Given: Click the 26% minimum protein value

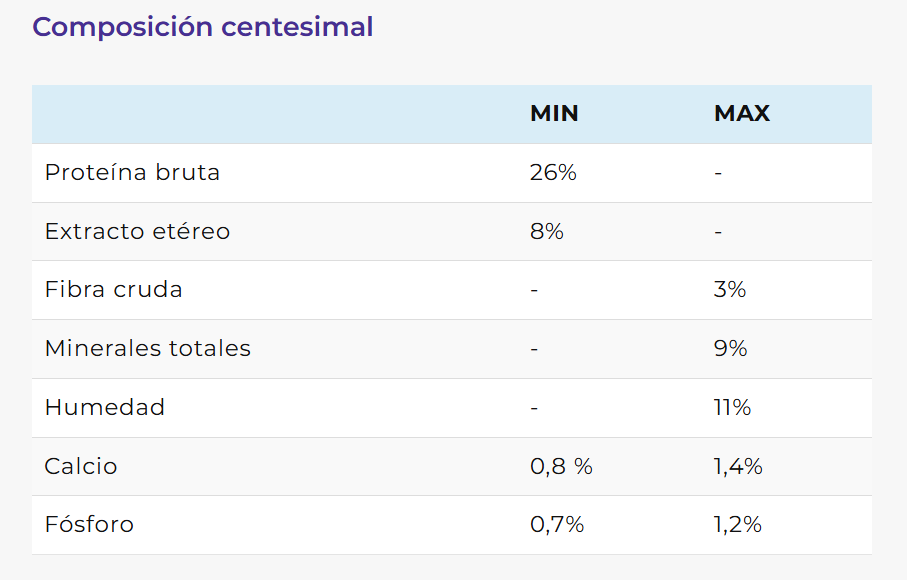Looking at the screenshot, I should [553, 172].
